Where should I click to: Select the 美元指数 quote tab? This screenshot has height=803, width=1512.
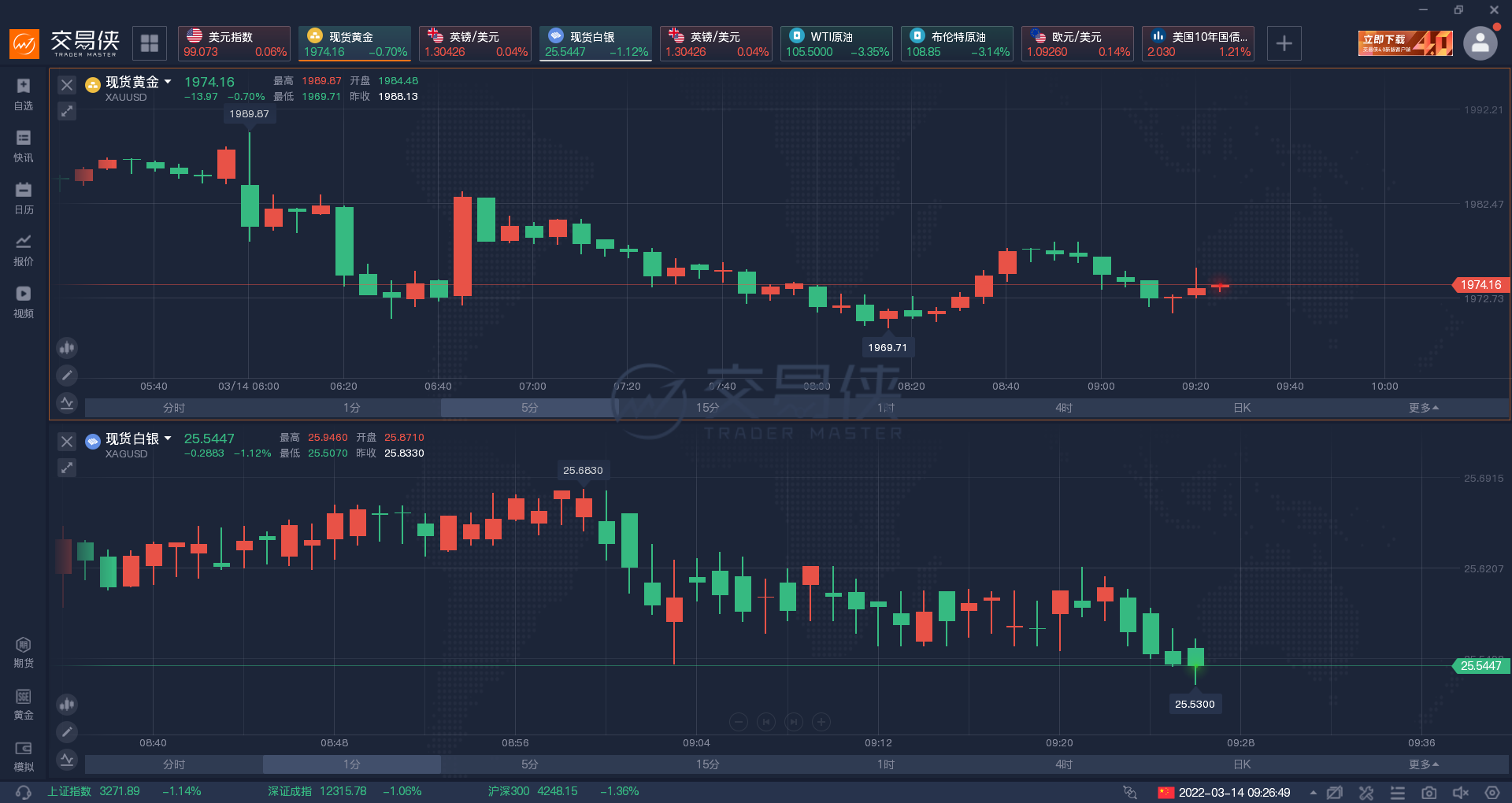[234, 43]
